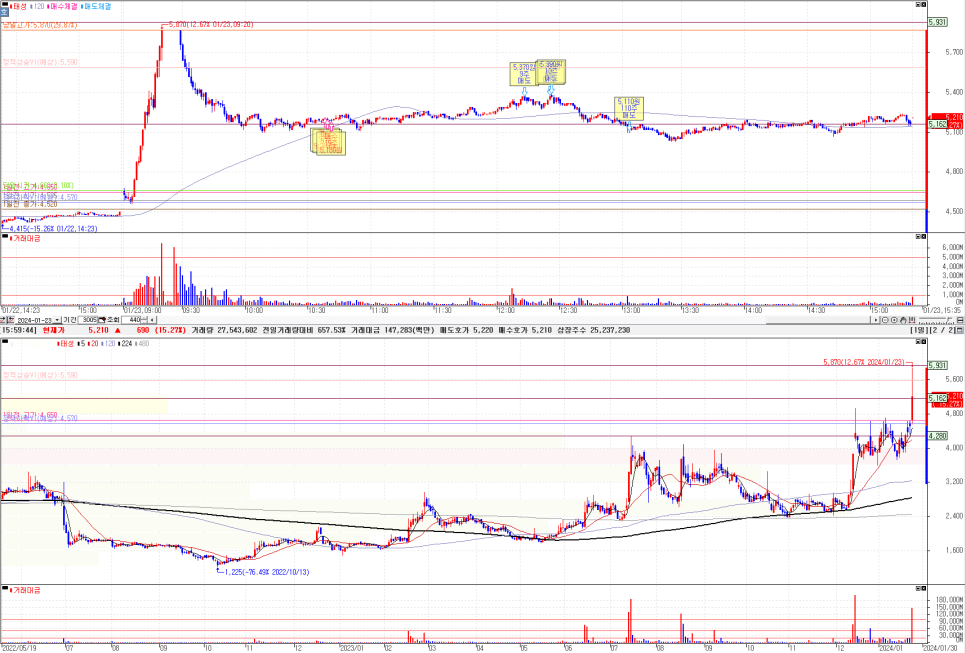
Task: Click the close icon of the upper 거래대금 pane
Action: [923, 237]
